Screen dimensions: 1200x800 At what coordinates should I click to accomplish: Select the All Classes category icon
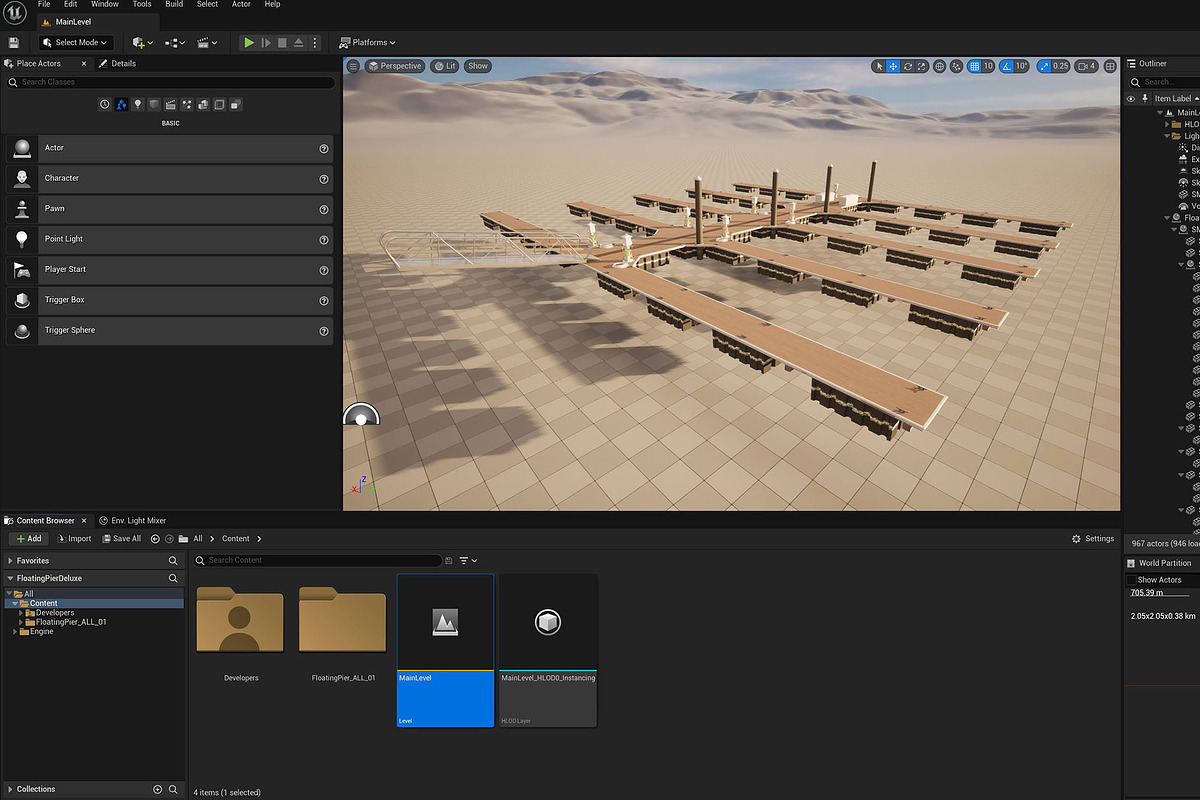236,104
